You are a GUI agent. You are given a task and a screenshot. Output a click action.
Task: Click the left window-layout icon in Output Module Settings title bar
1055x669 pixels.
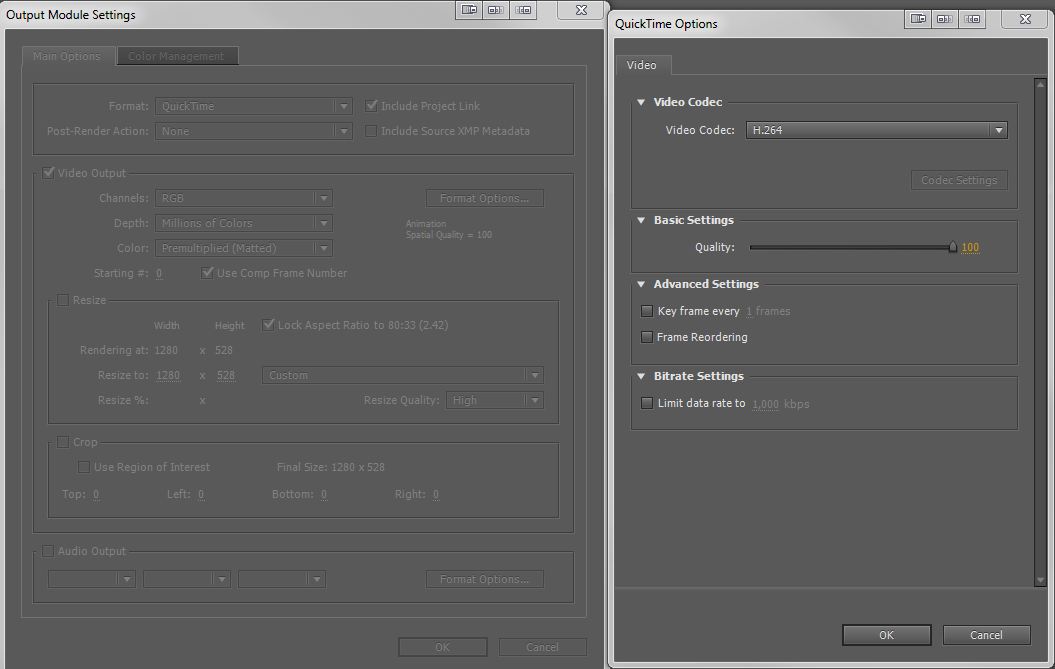pos(467,10)
